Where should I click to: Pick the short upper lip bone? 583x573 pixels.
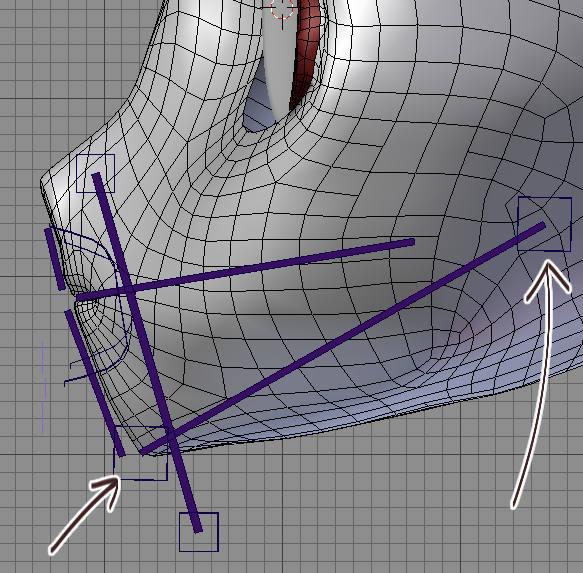[x=55, y=259]
